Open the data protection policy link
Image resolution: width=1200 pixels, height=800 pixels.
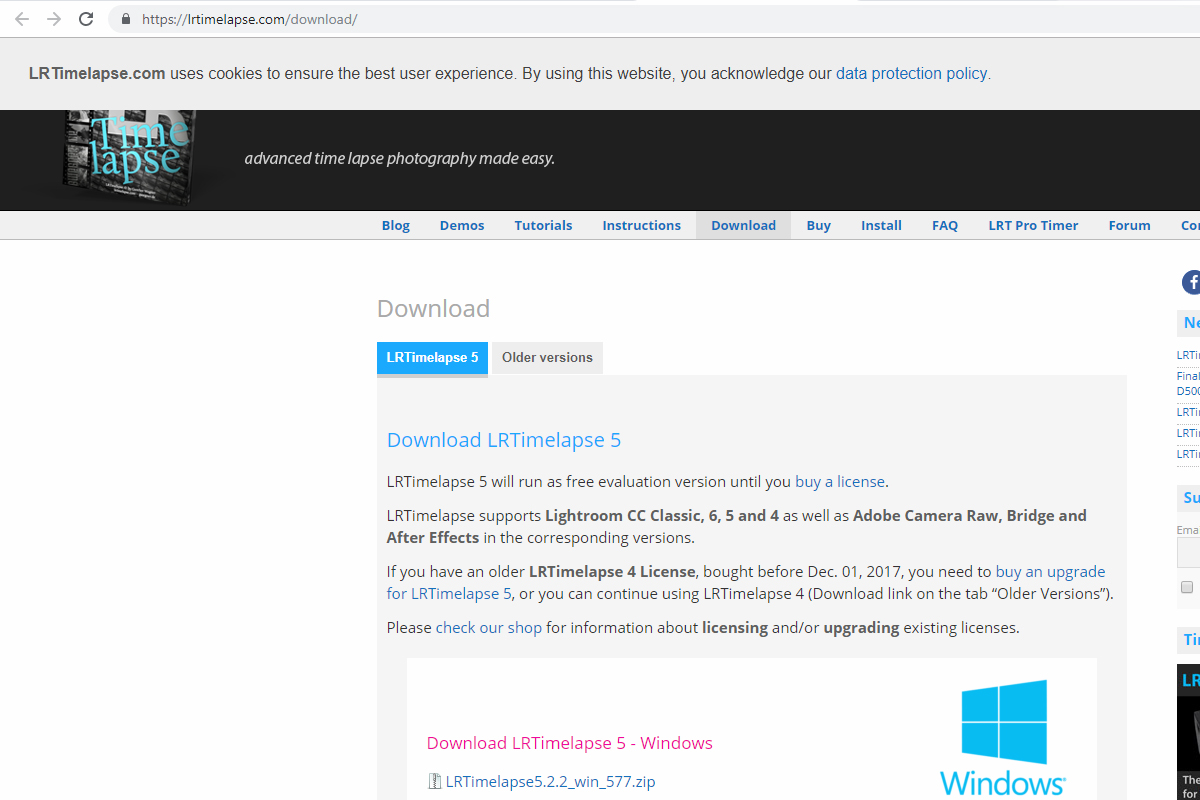(911, 73)
